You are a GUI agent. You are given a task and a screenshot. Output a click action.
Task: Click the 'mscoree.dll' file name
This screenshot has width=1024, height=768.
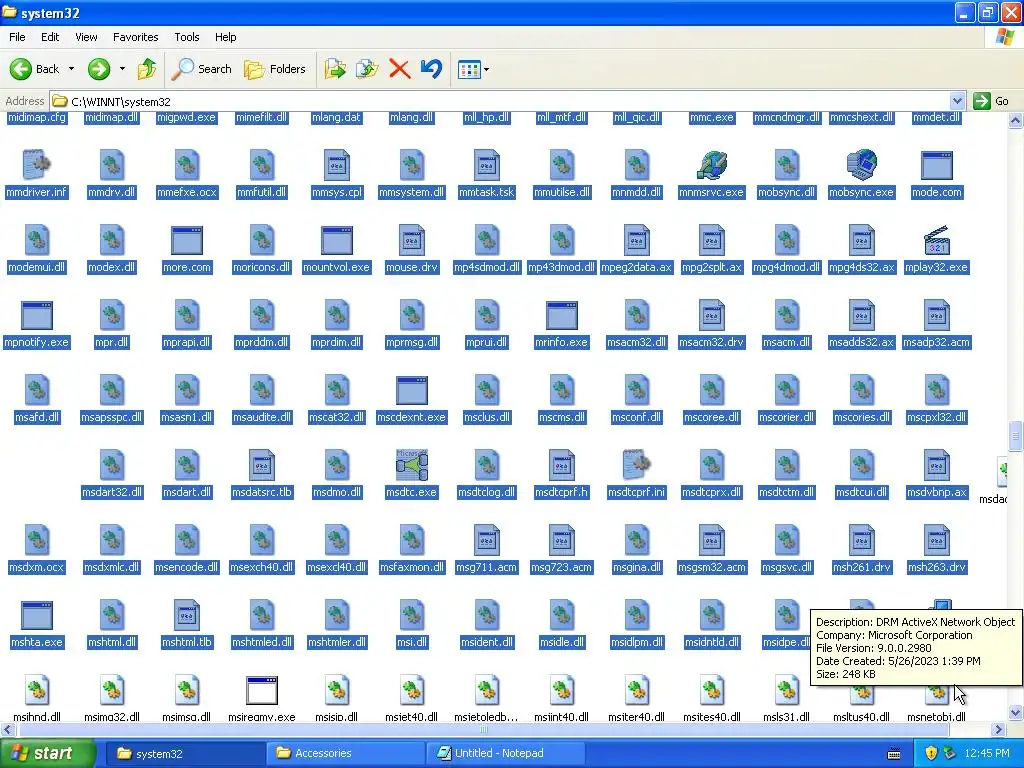click(712, 417)
